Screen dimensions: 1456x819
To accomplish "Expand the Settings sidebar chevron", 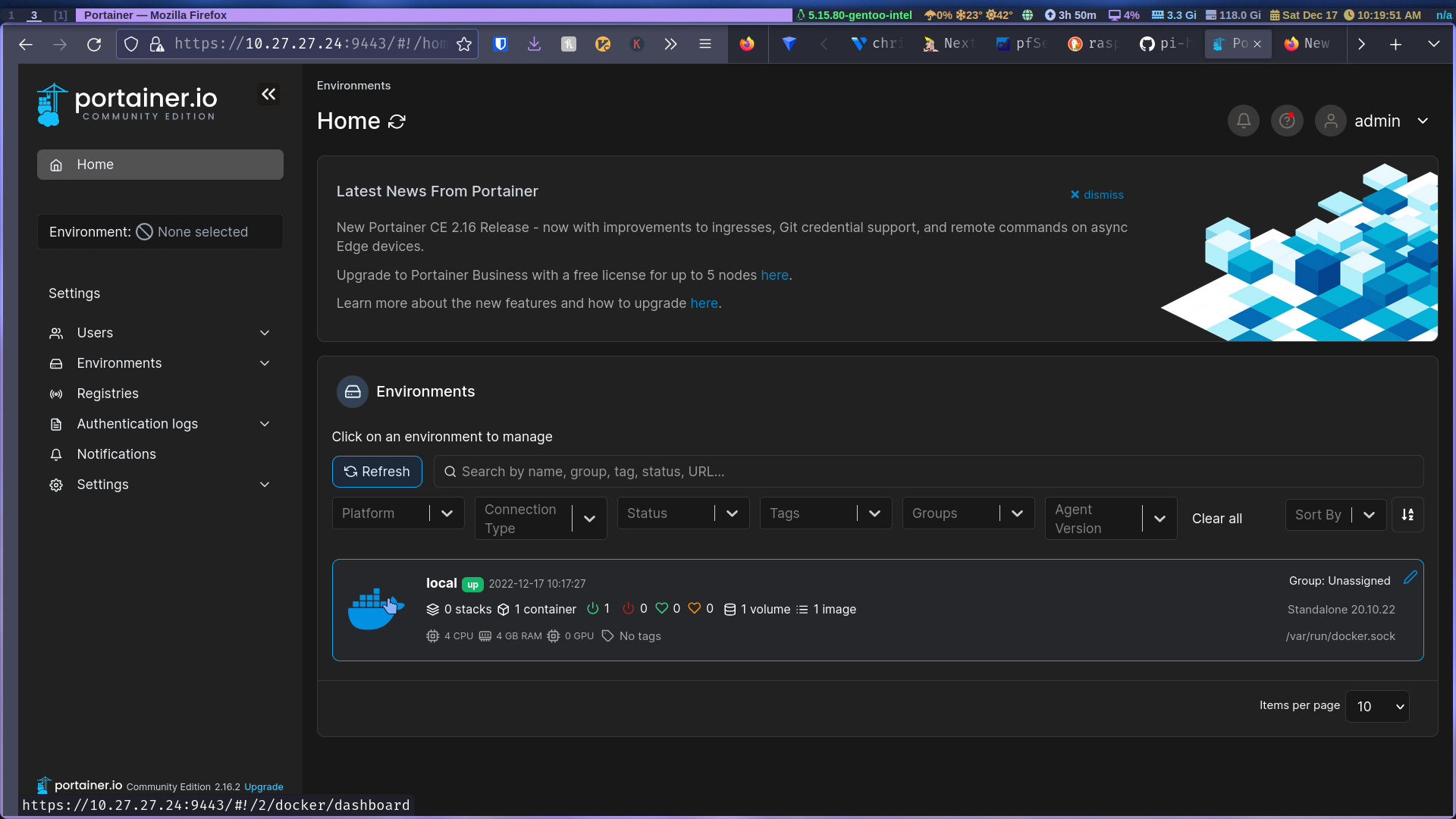I will 265,485.
